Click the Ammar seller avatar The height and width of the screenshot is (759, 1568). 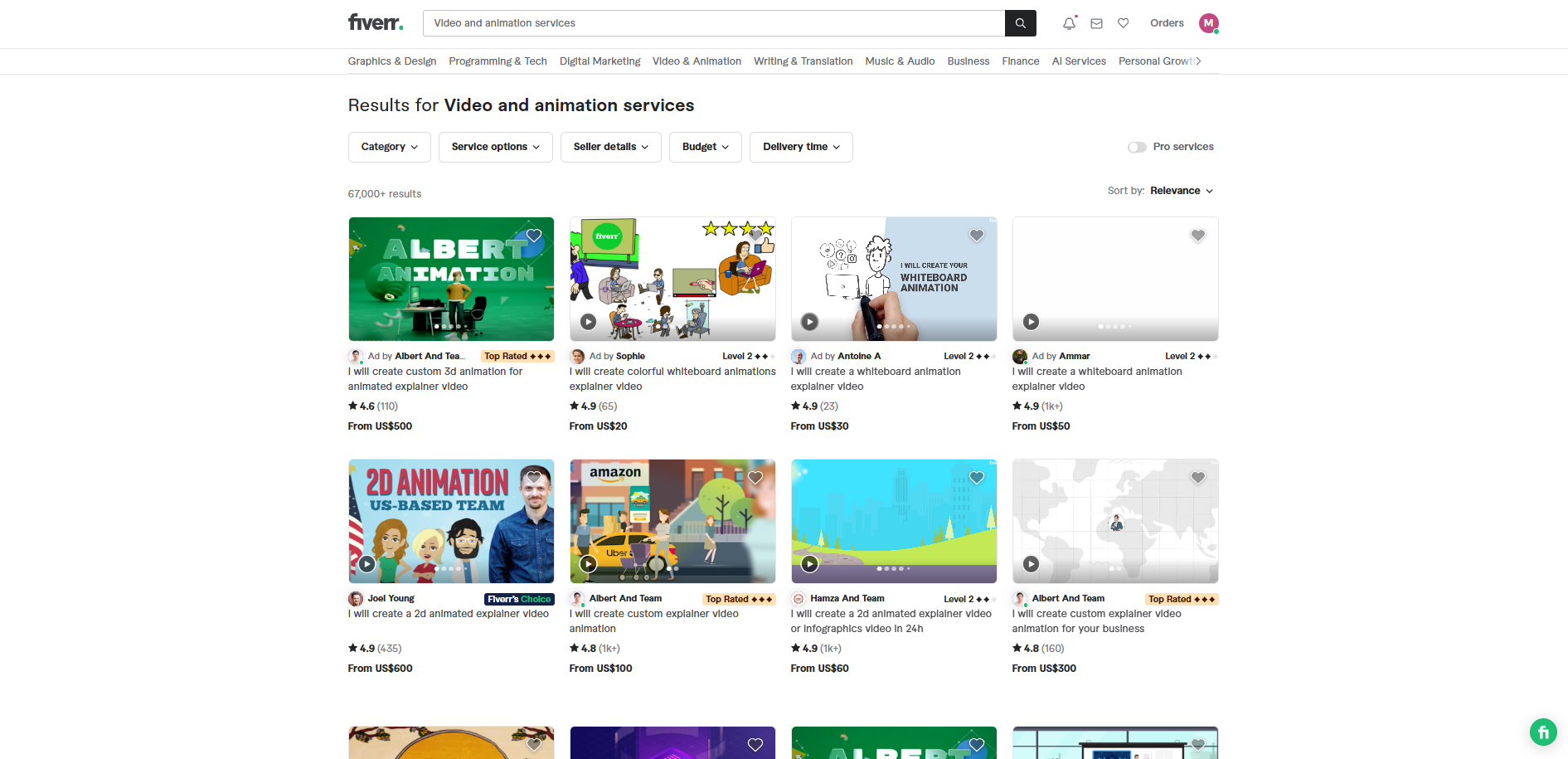(x=1020, y=356)
